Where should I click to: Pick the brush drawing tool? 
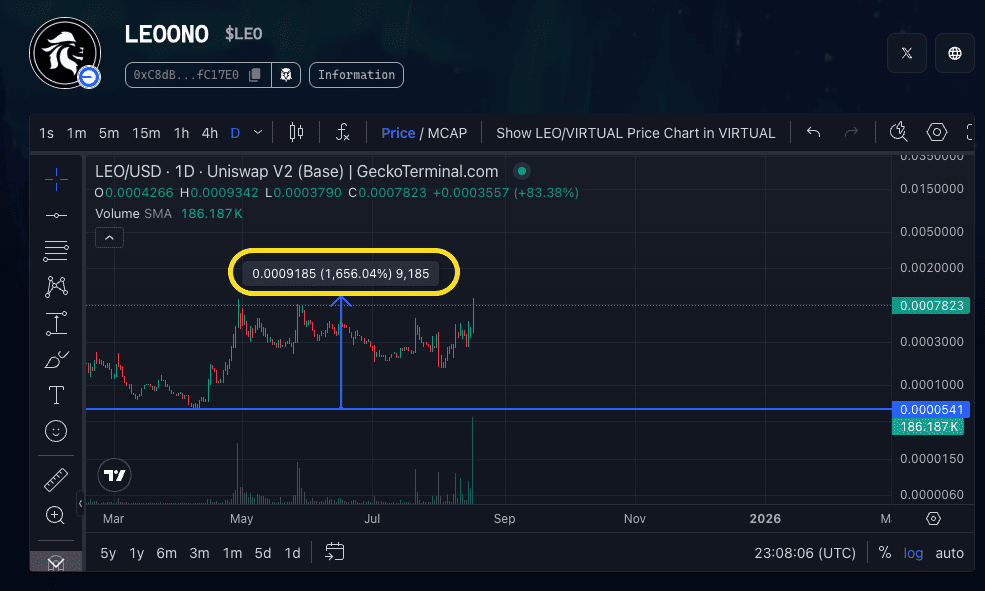coord(56,359)
